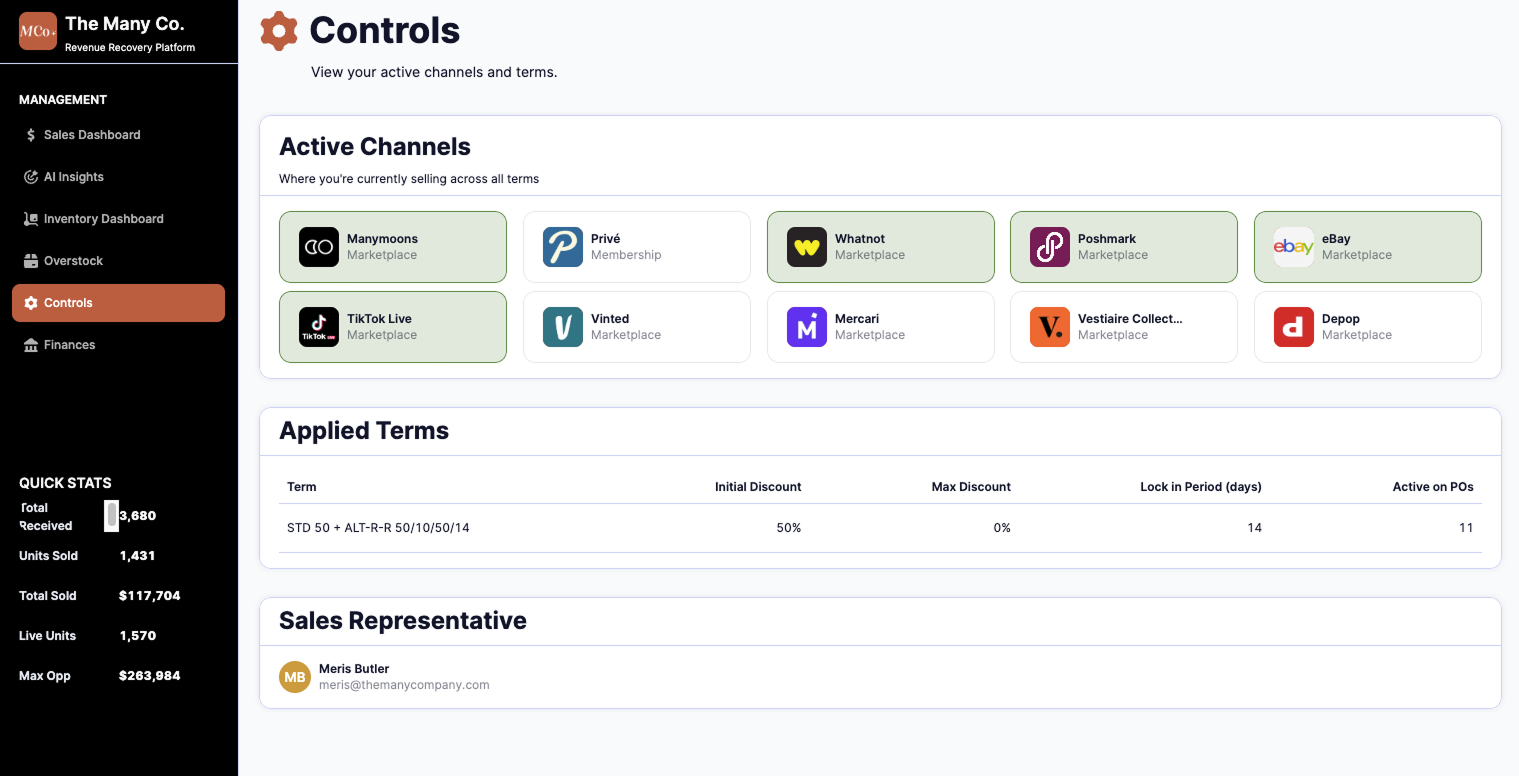Click the Mercari channel logo

pos(807,327)
